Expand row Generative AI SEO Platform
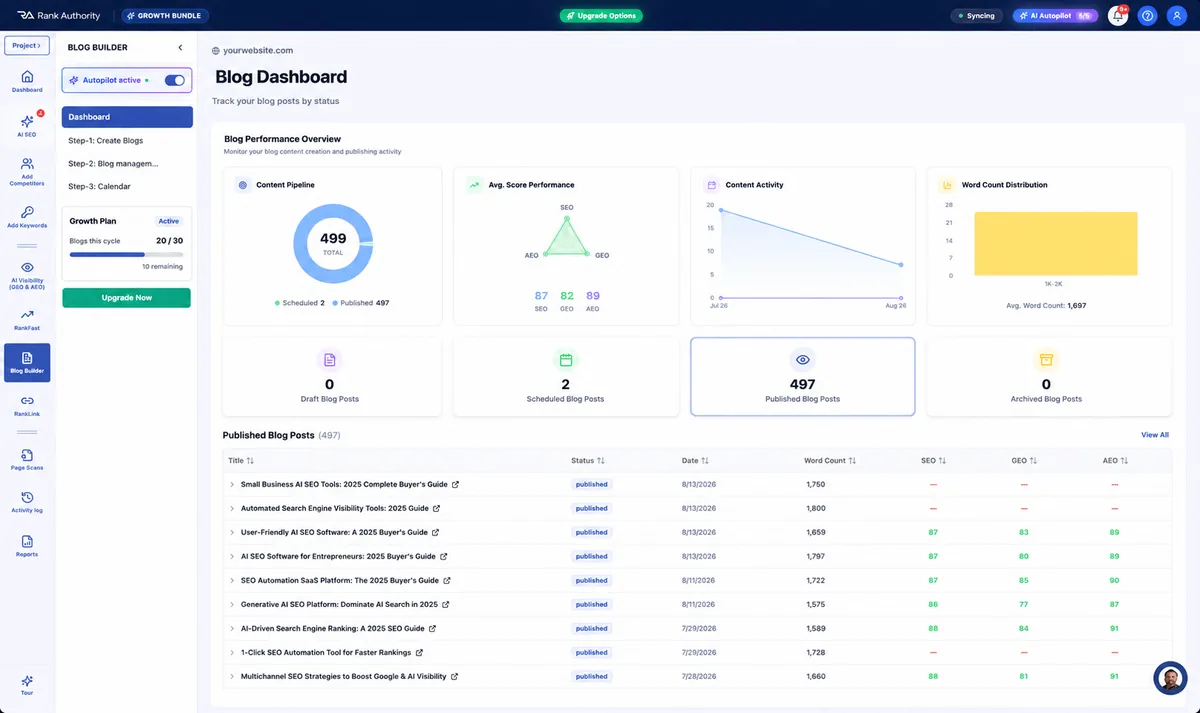The width and height of the screenshot is (1200, 713). [x=232, y=604]
